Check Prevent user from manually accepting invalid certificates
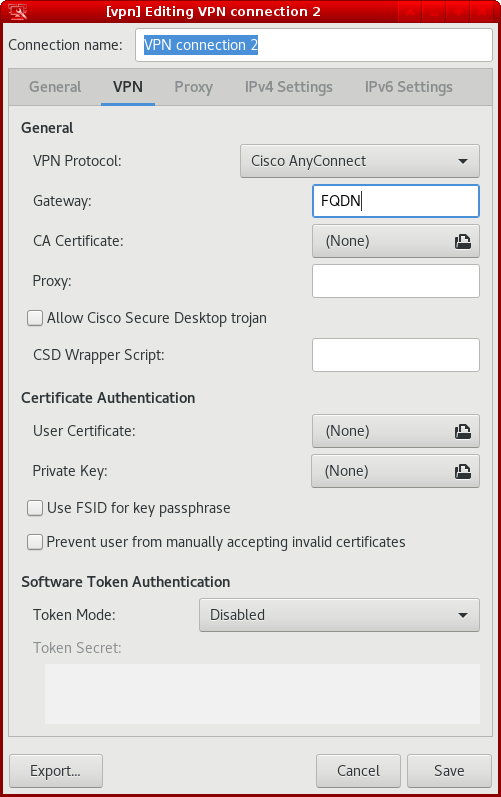 pyautogui.click(x=35, y=542)
